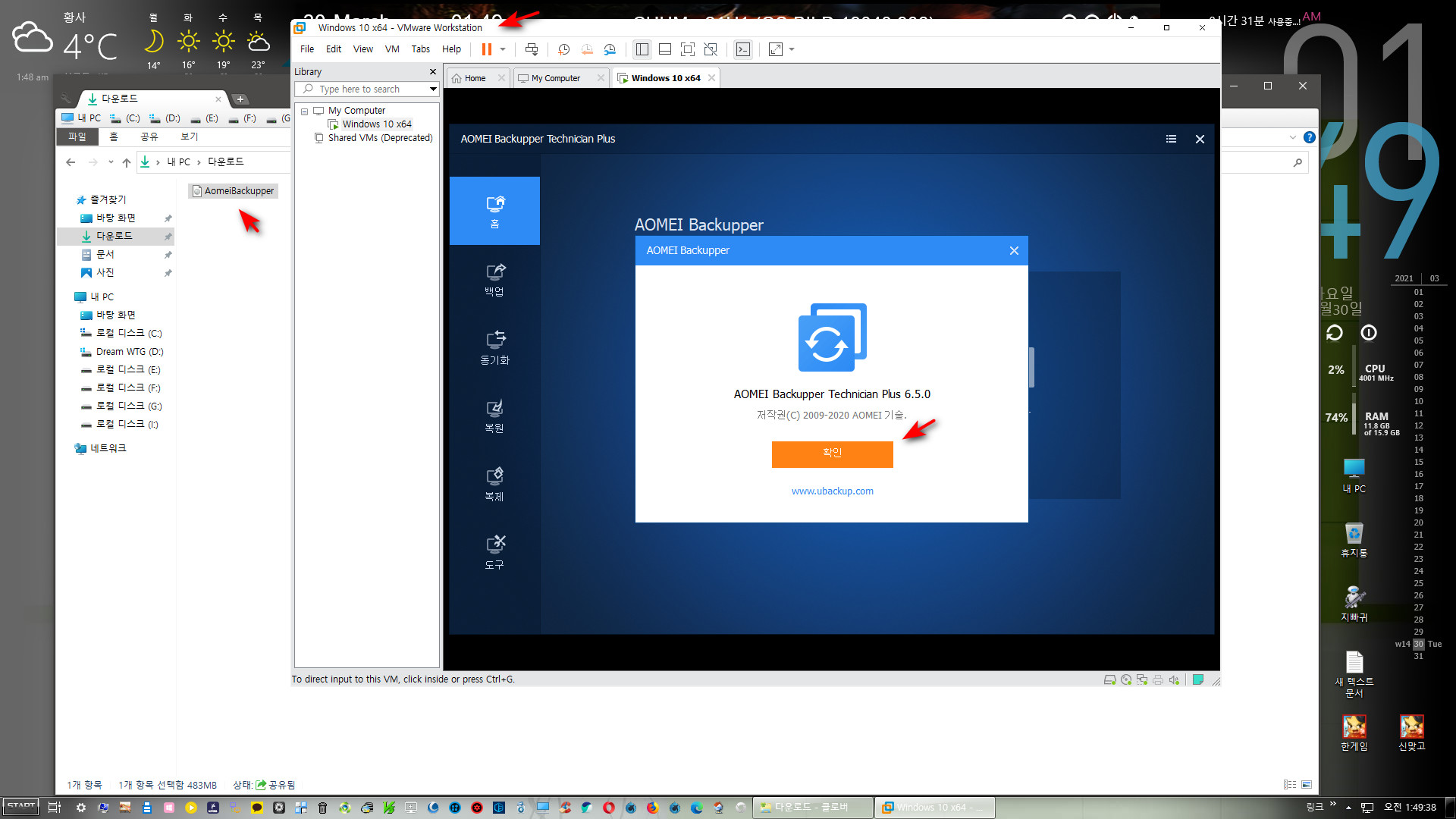Image resolution: width=1456 pixels, height=819 pixels.
Task: Add a new tab in the Explorer window
Action: [240, 99]
